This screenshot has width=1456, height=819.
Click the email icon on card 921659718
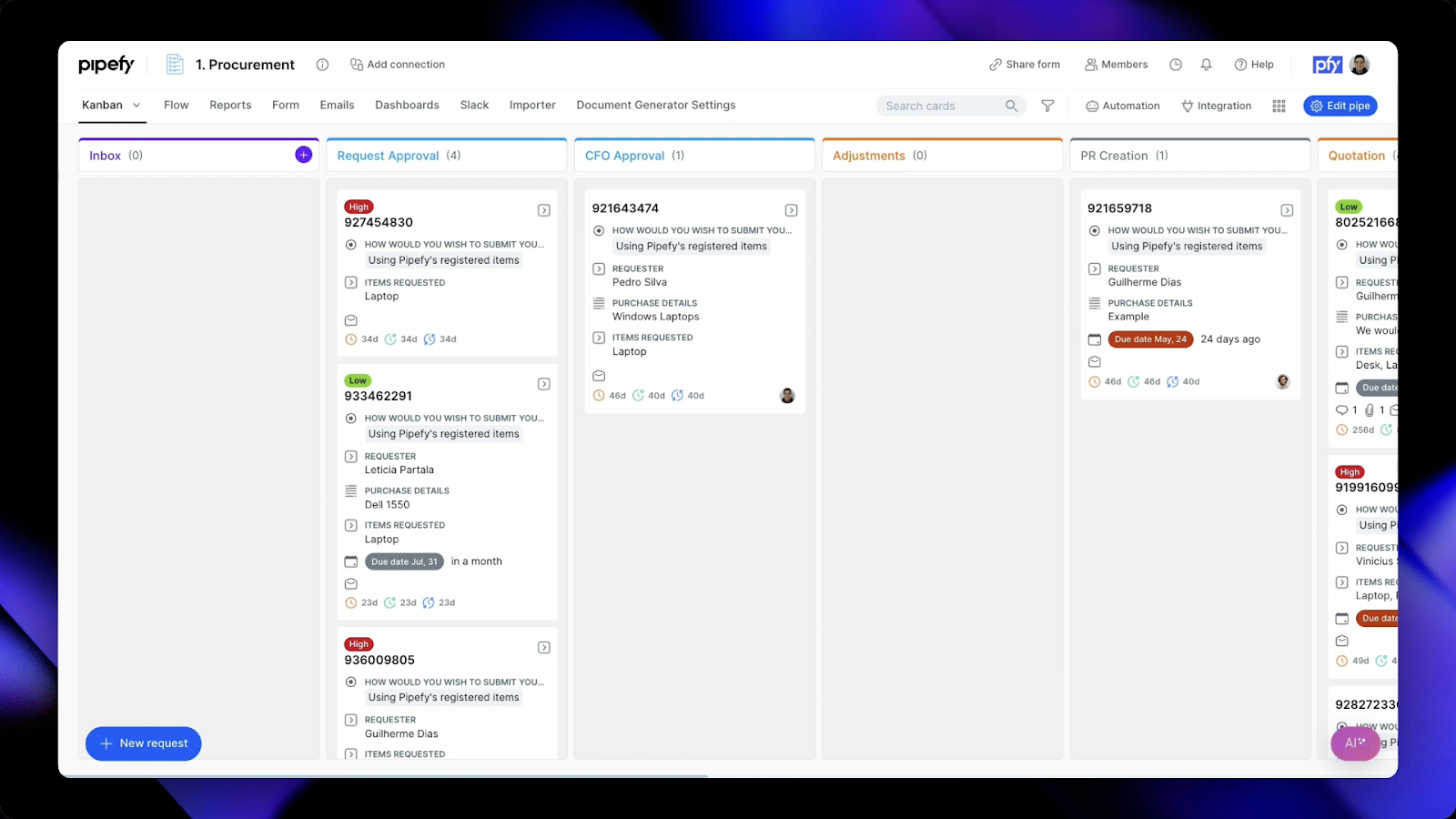[x=1095, y=362]
